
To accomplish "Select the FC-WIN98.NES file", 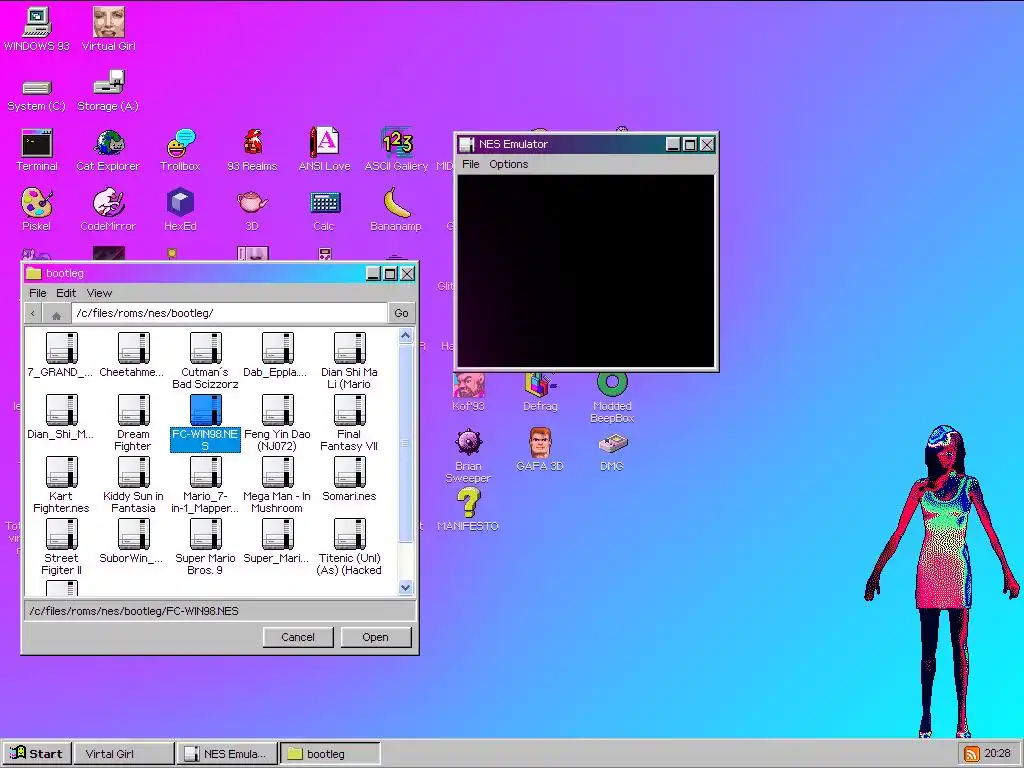I will click(205, 423).
